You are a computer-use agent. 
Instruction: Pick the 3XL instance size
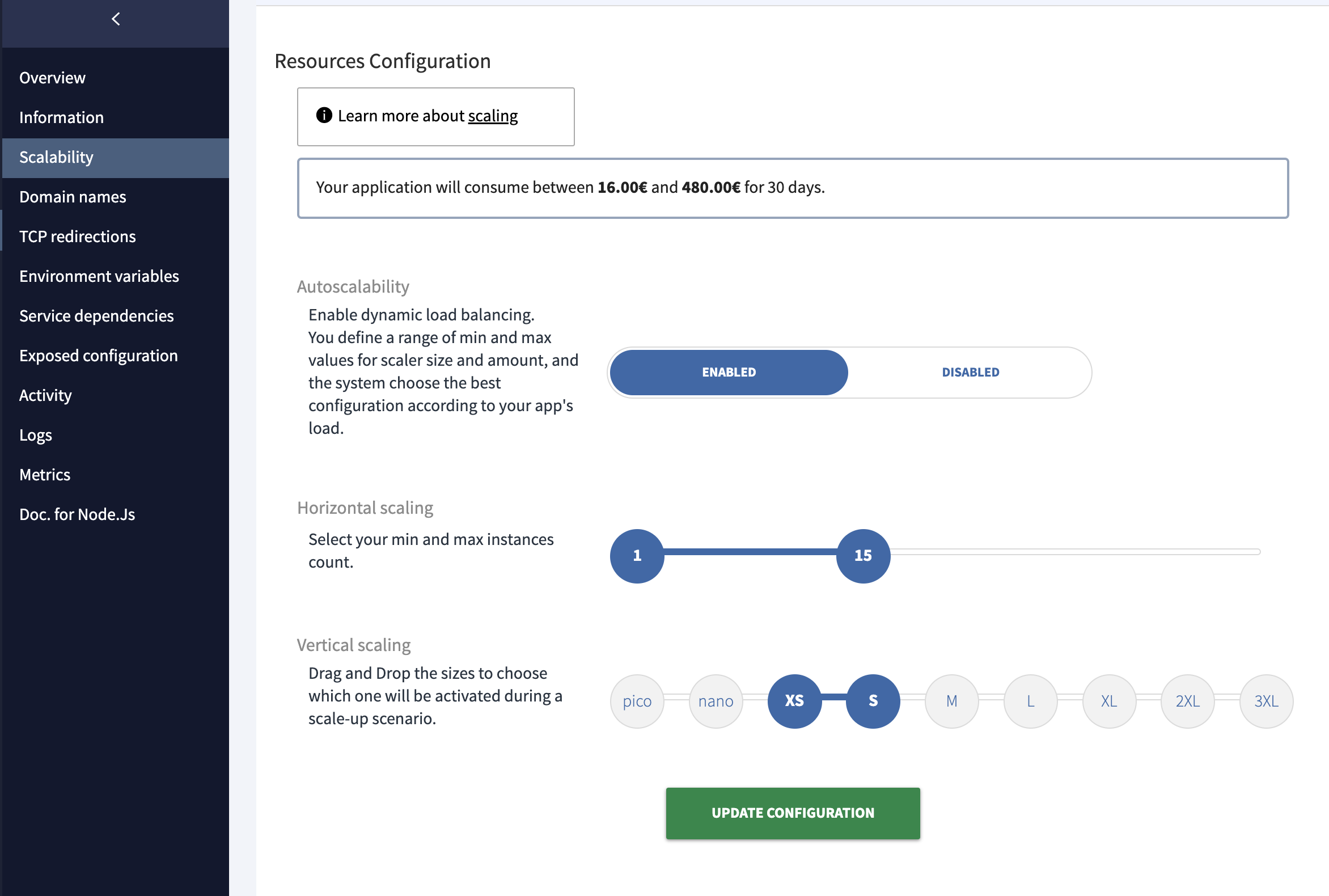coord(1266,701)
